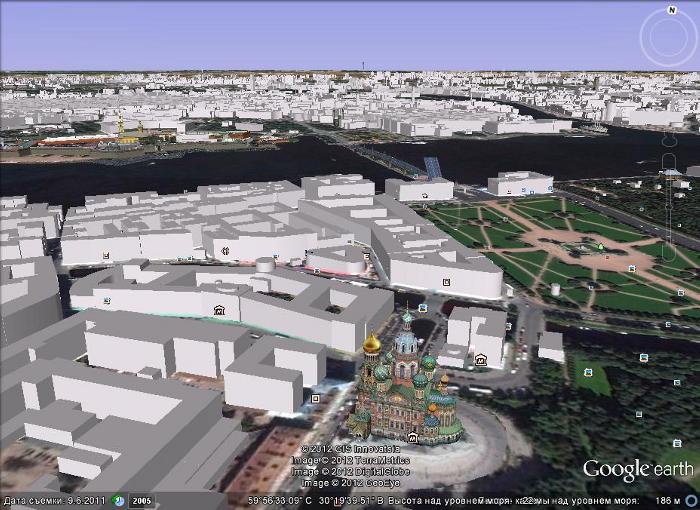Viewport: 700px width, 510px height.
Task: Click square placemark on building facing park
Action: point(446,283)
